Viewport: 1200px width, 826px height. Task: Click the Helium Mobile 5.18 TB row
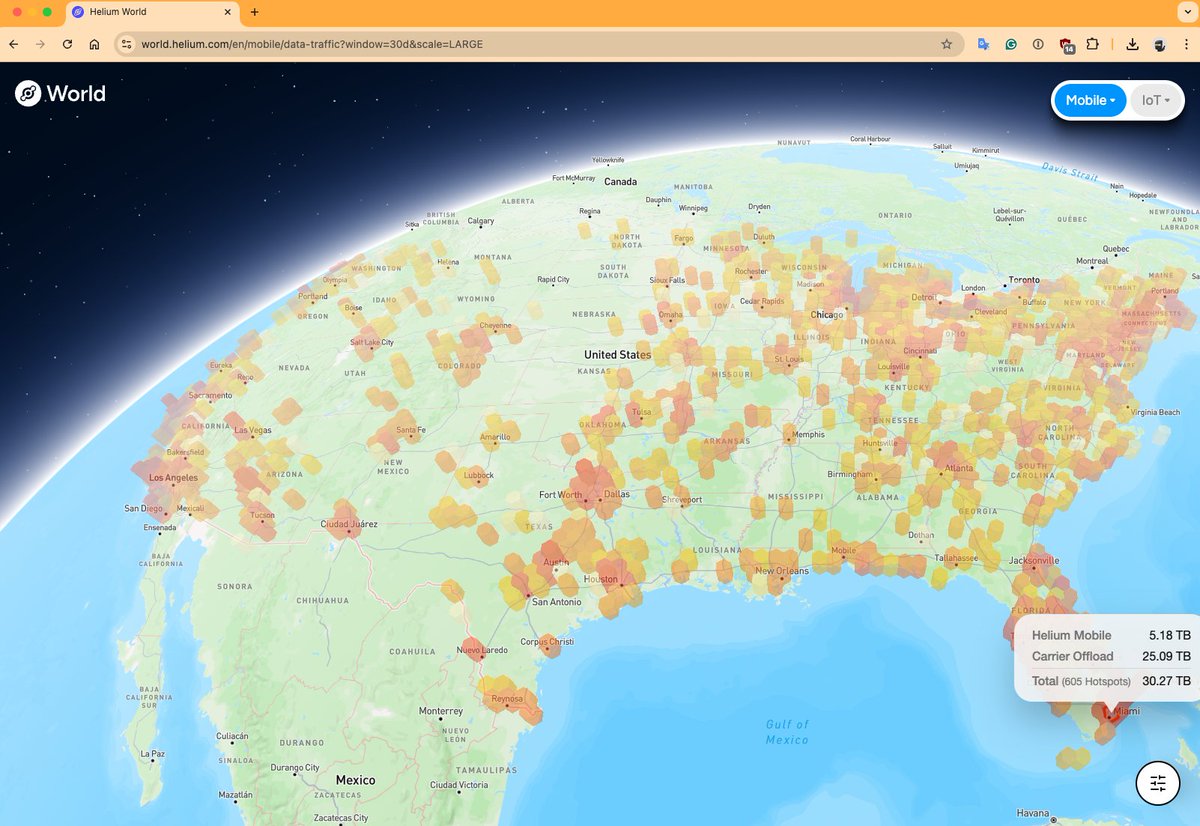click(1111, 635)
